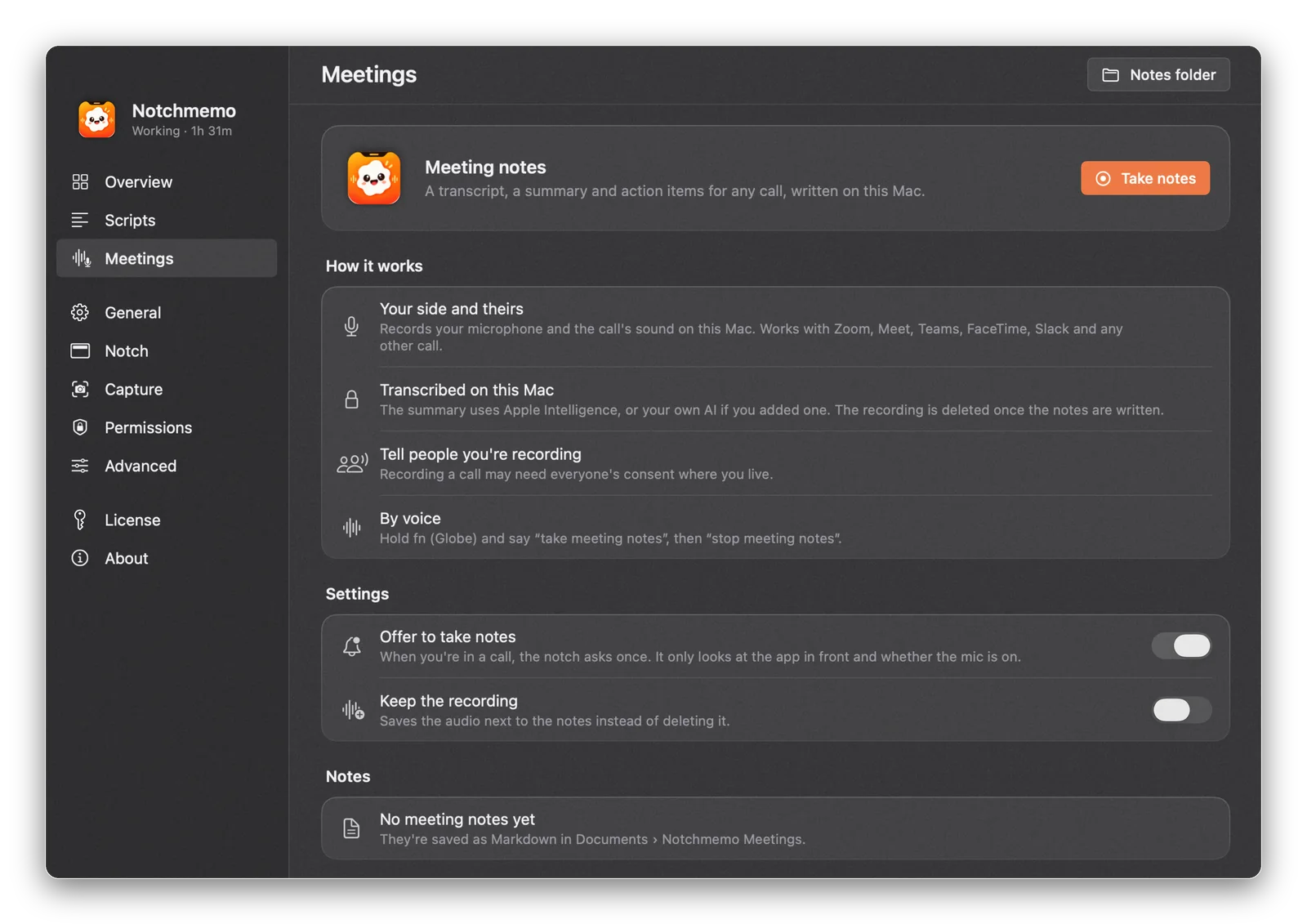This screenshot has width=1307, height=924.
Task: Open General settings
Action: pos(167,312)
